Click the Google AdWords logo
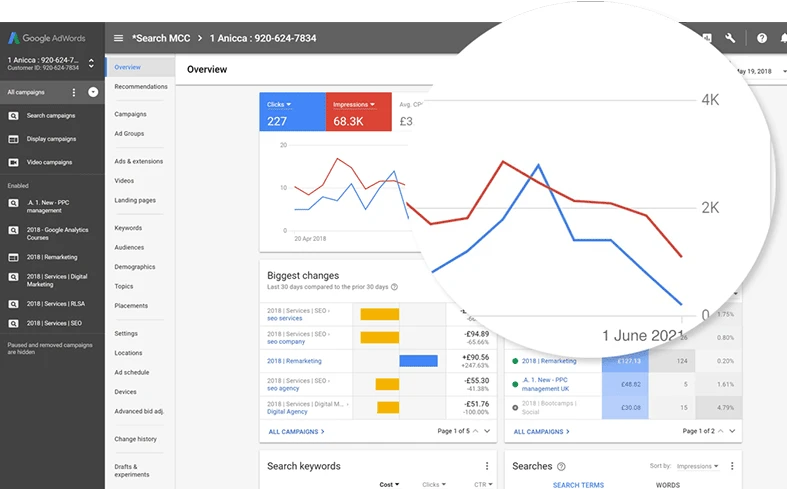The image size is (787, 489). click(46, 38)
